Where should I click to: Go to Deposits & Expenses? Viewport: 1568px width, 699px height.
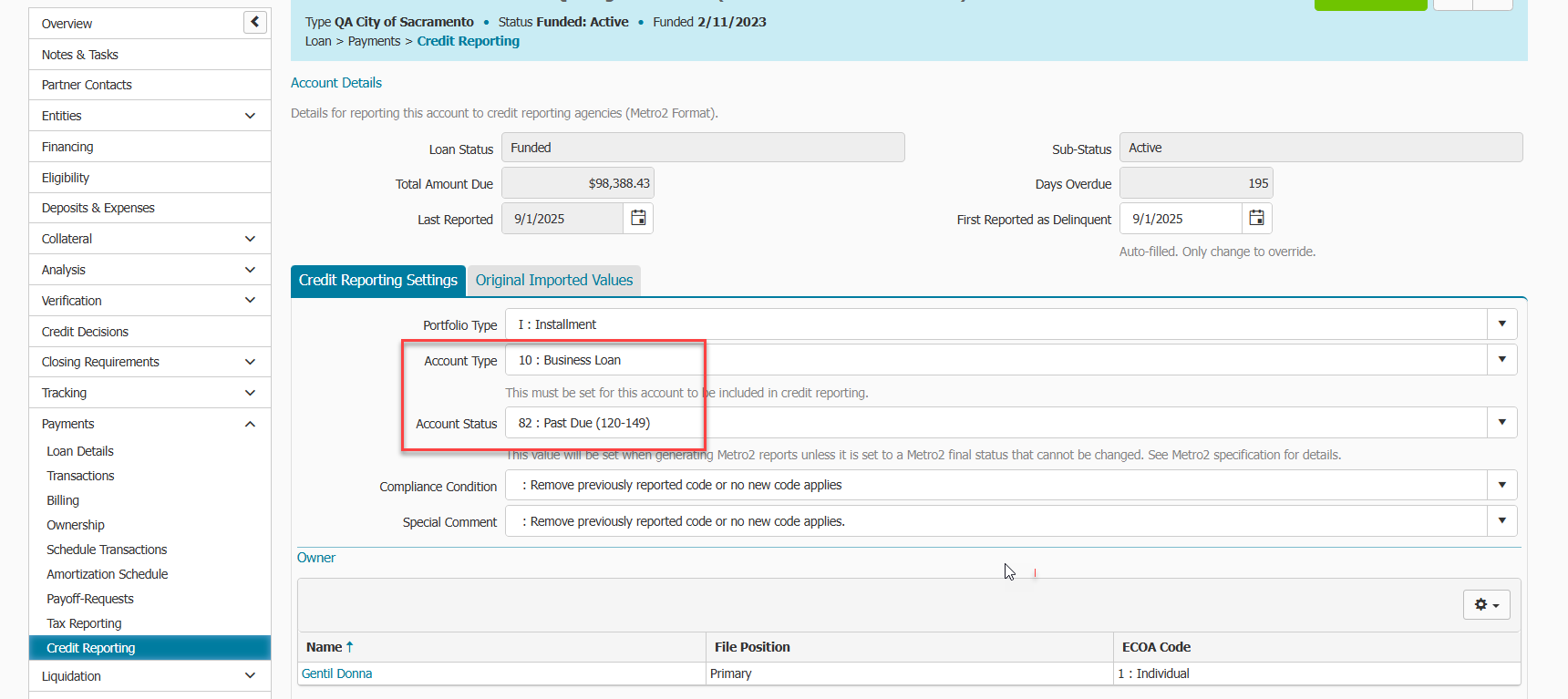(x=98, y=208)
